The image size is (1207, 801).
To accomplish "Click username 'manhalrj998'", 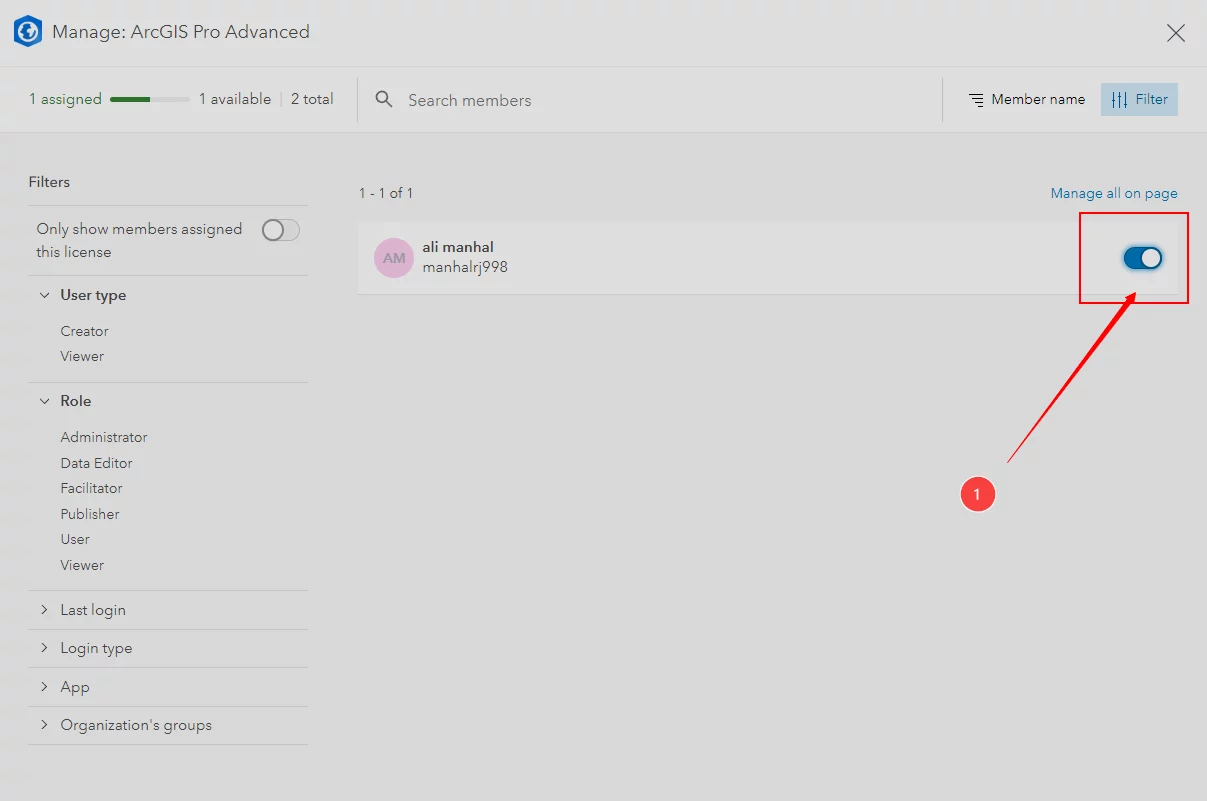I will [465, 267].
